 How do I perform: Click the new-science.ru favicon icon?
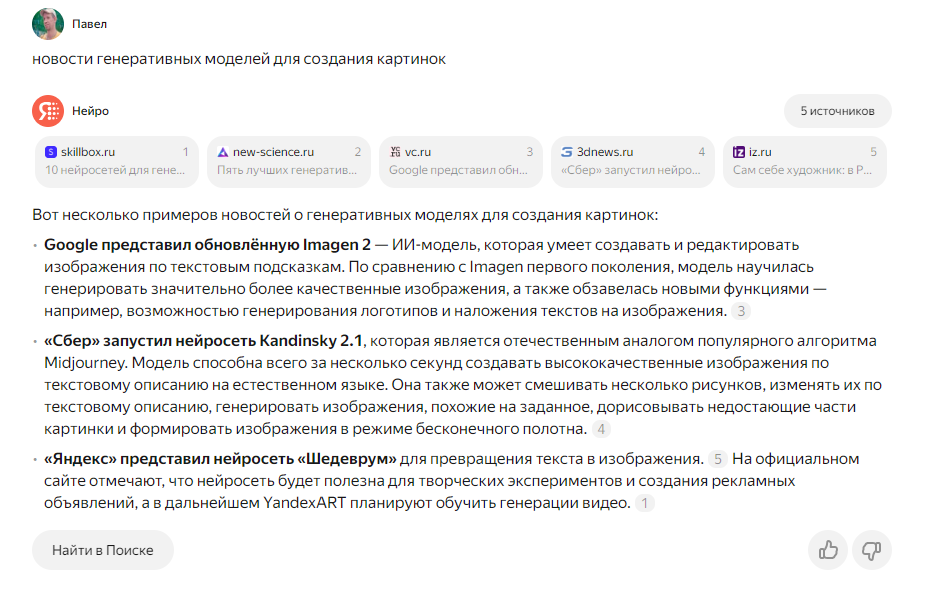(x=223, y=152)
